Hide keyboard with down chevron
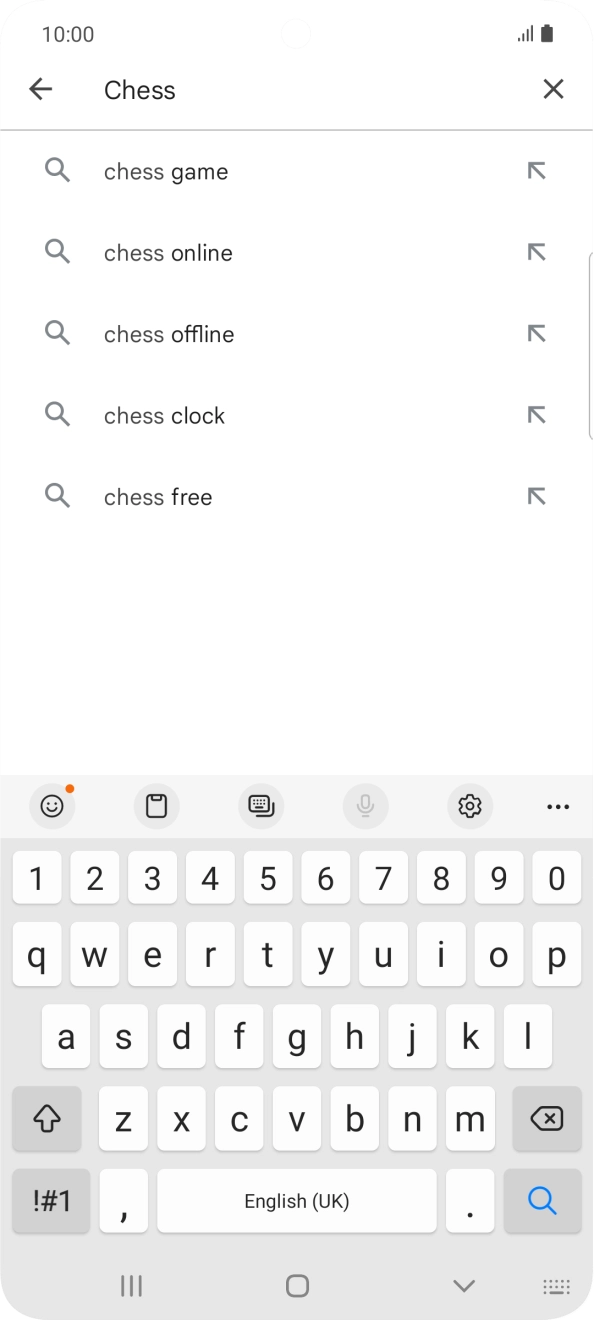Screen dimensions: 594x1320 [x=463, y=1286]
